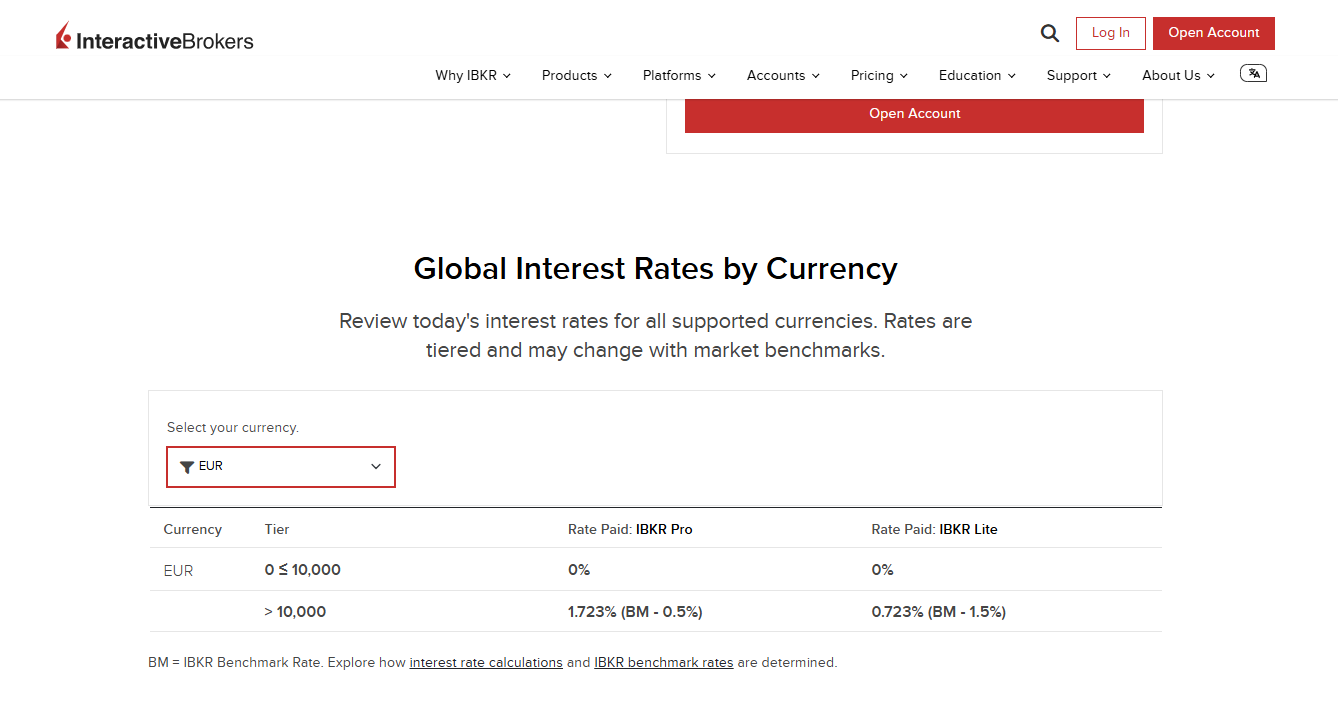Expand the currency dropdown chevron
Screen dimensions: 1338x703
tap(376, 467)
